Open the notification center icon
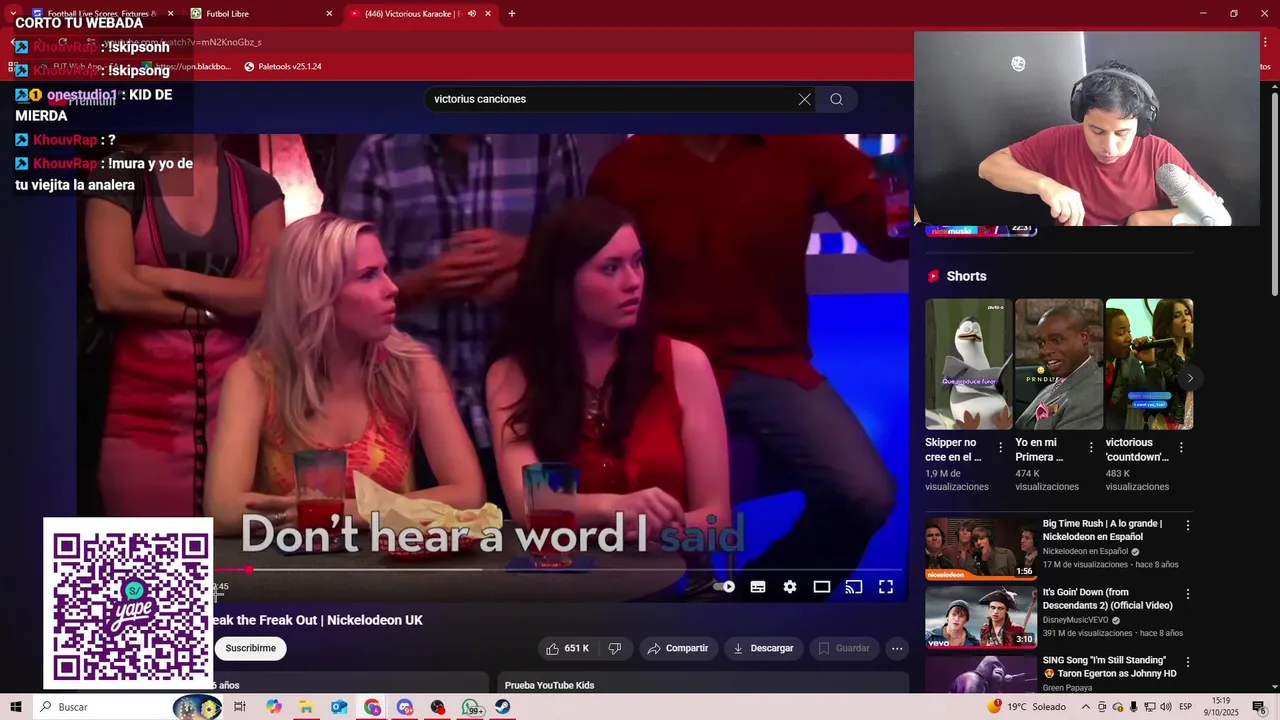This screenshot has height=720, width=1280. point(1259,707)
